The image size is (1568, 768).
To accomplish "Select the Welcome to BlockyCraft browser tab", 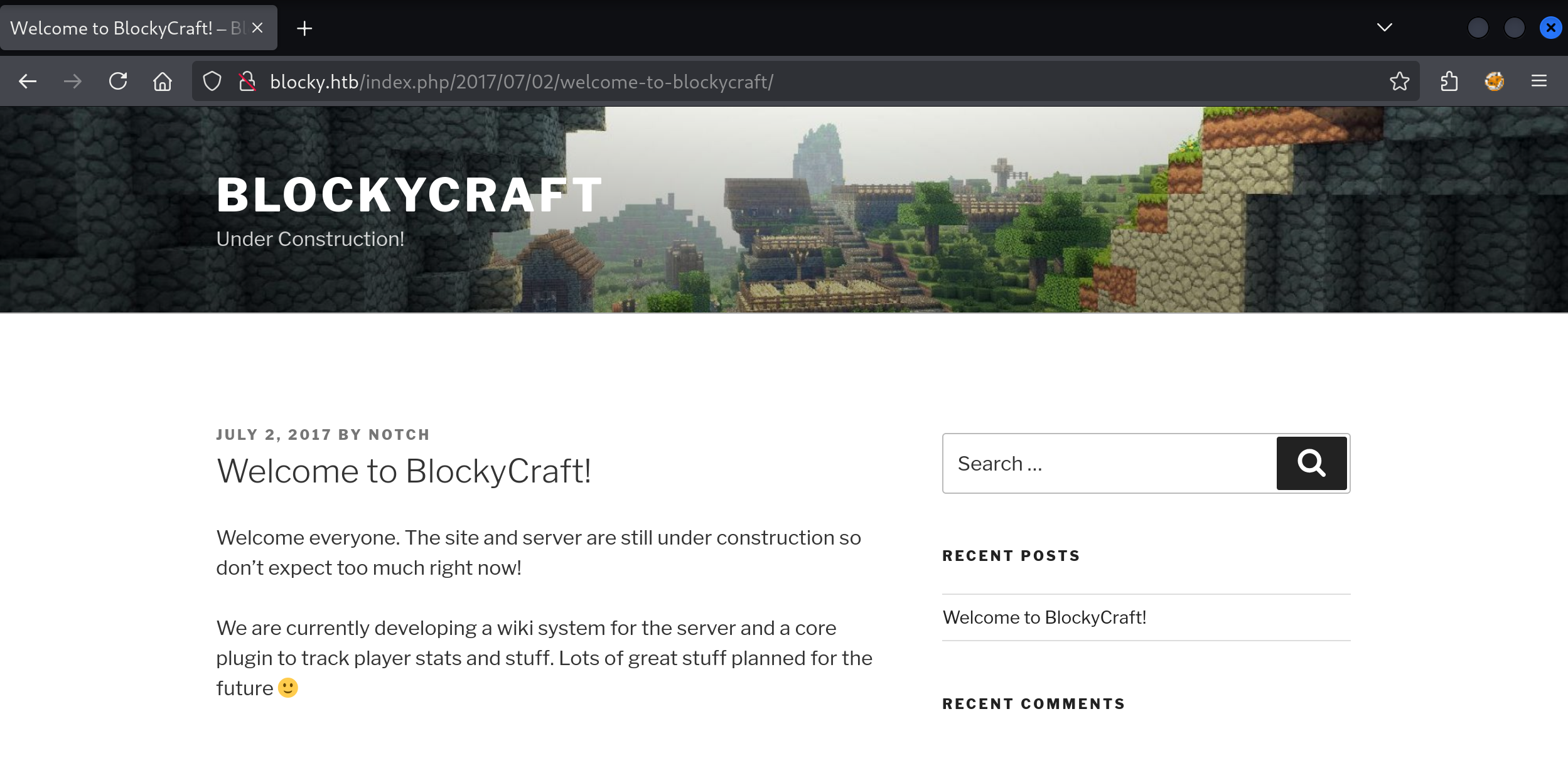I will 139,28.
